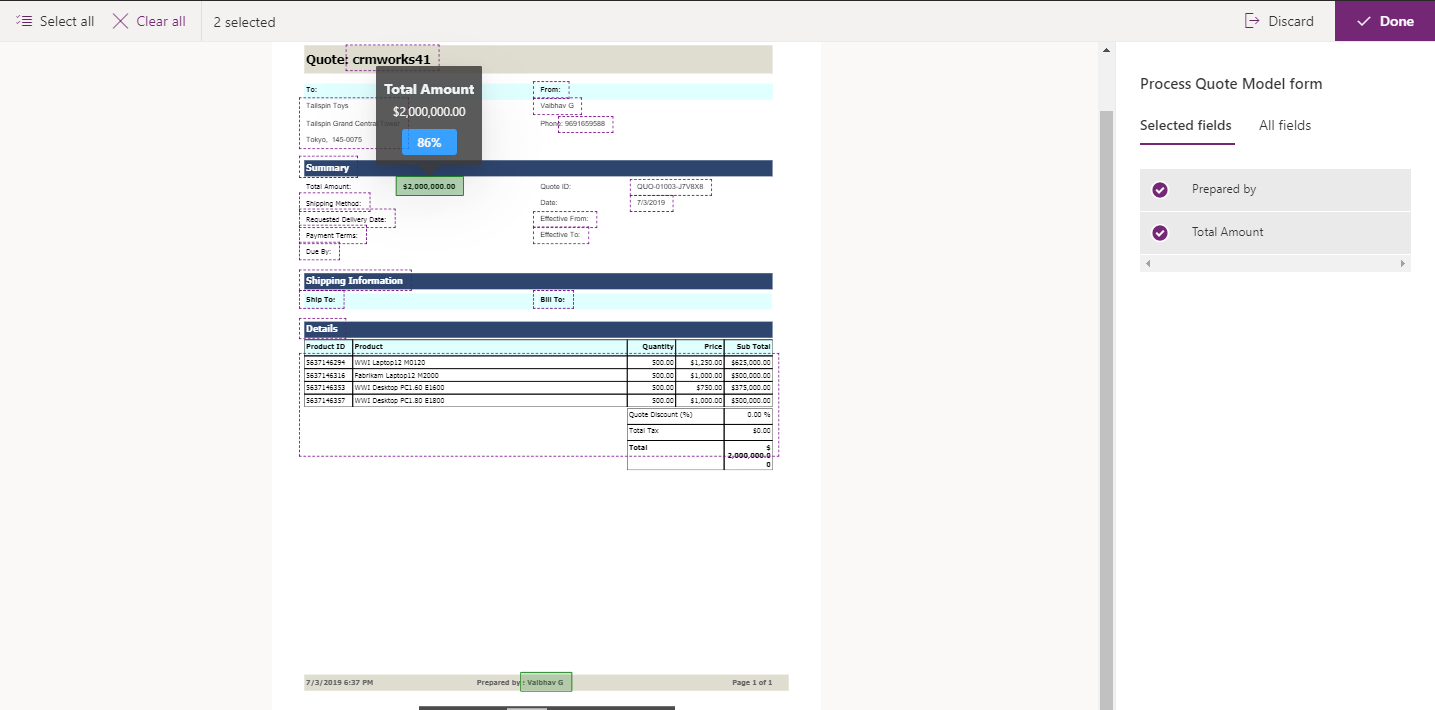The image size is (1435, 710).
Task: Select the 7/3/2019 date field
Action: (651, 203)
